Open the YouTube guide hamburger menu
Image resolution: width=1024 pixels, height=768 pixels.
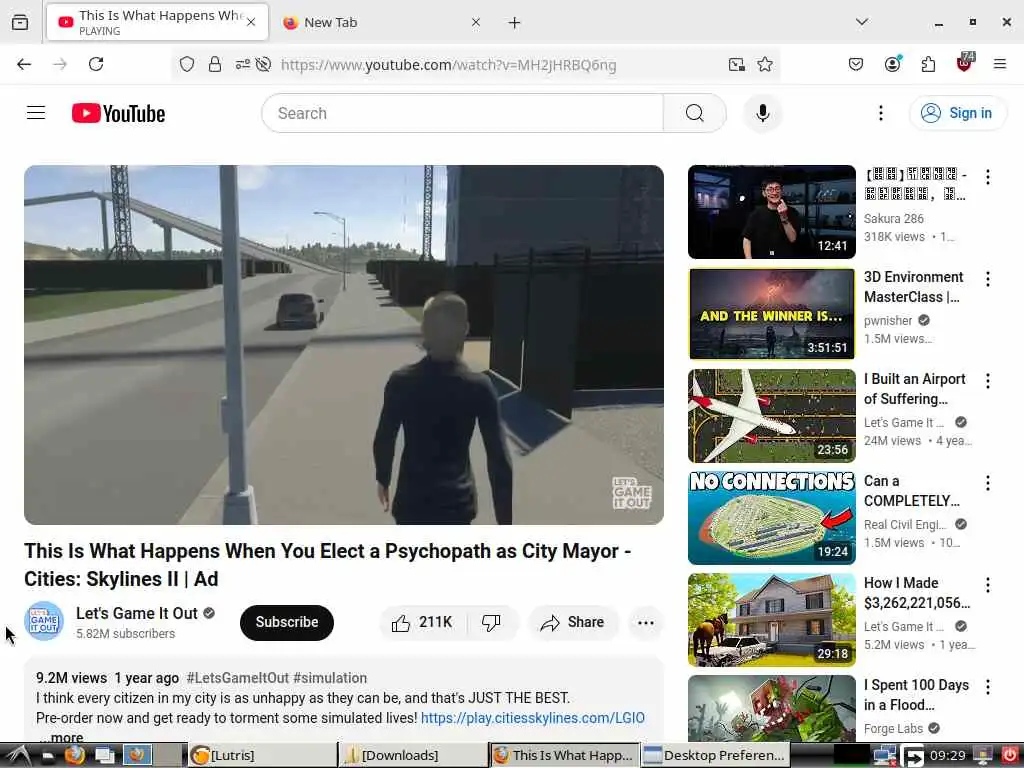point(36,113)
